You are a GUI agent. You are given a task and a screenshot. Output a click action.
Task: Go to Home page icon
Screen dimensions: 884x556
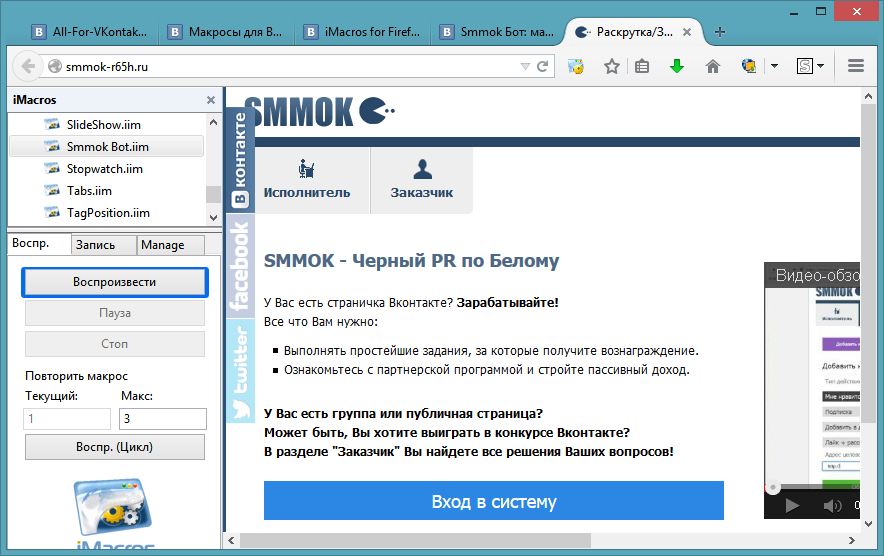[713, 67]
